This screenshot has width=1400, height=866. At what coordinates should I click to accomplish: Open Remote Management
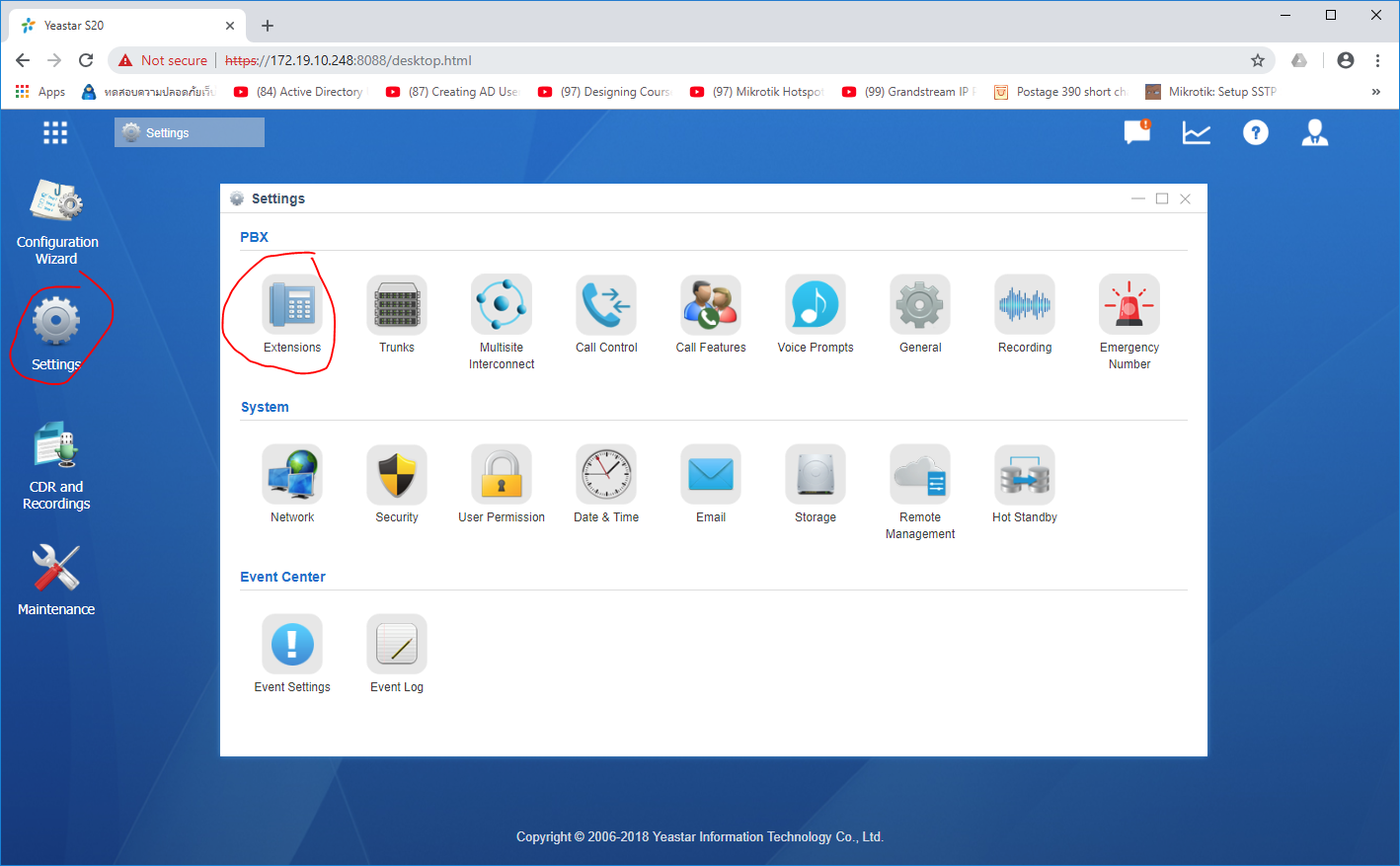(x=920, y=493)
